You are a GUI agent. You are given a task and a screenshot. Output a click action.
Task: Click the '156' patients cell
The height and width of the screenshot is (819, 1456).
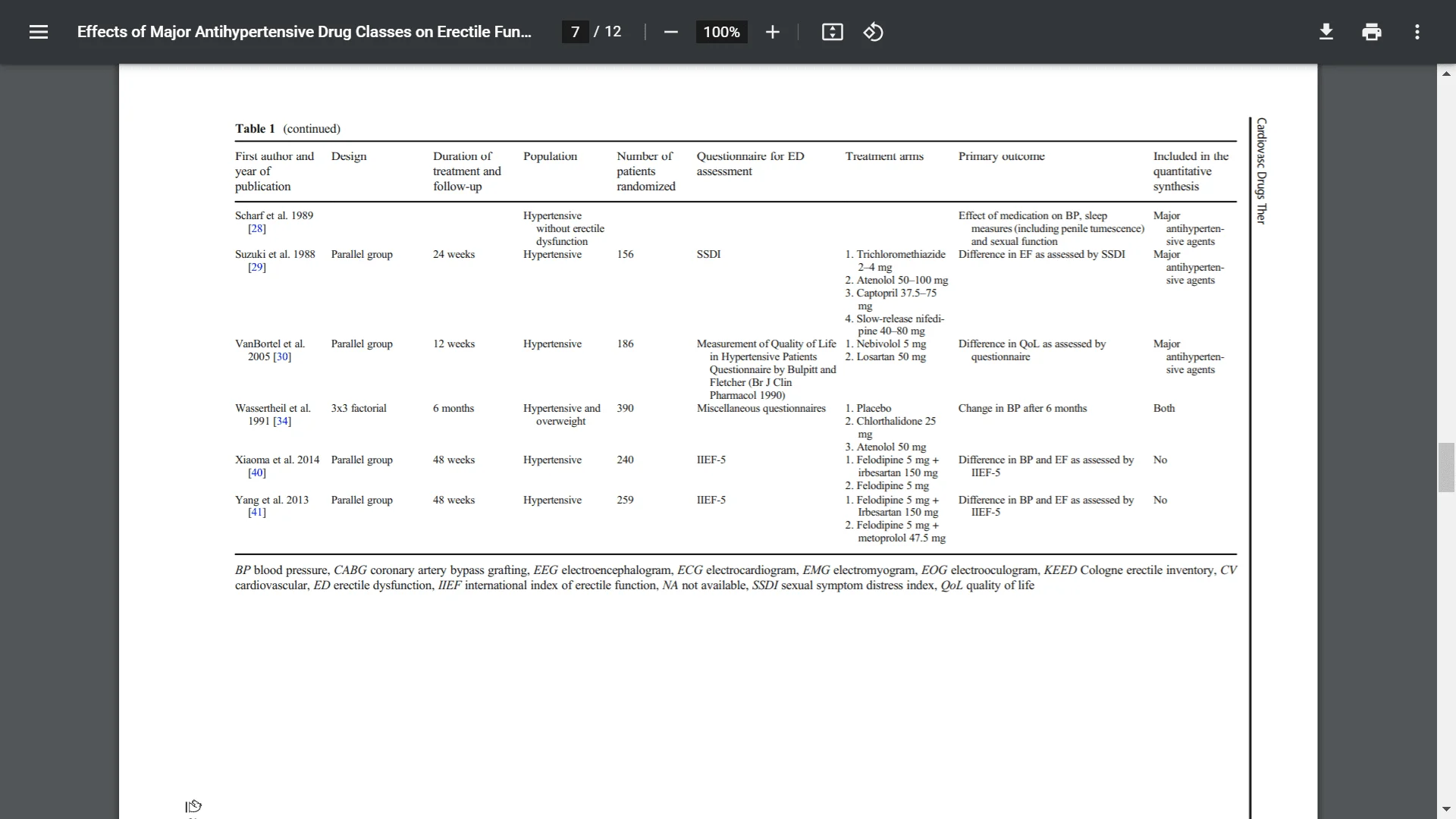point(625,254)
